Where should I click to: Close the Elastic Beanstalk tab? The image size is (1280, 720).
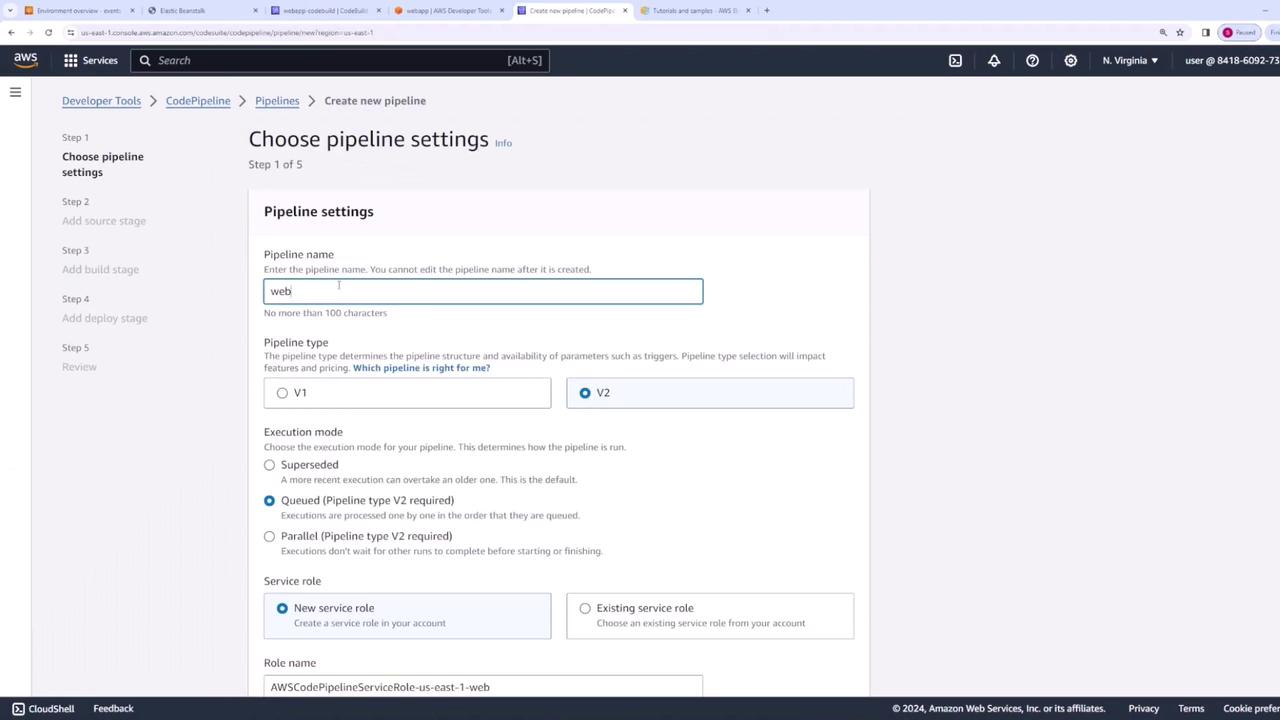pos(255,10)
